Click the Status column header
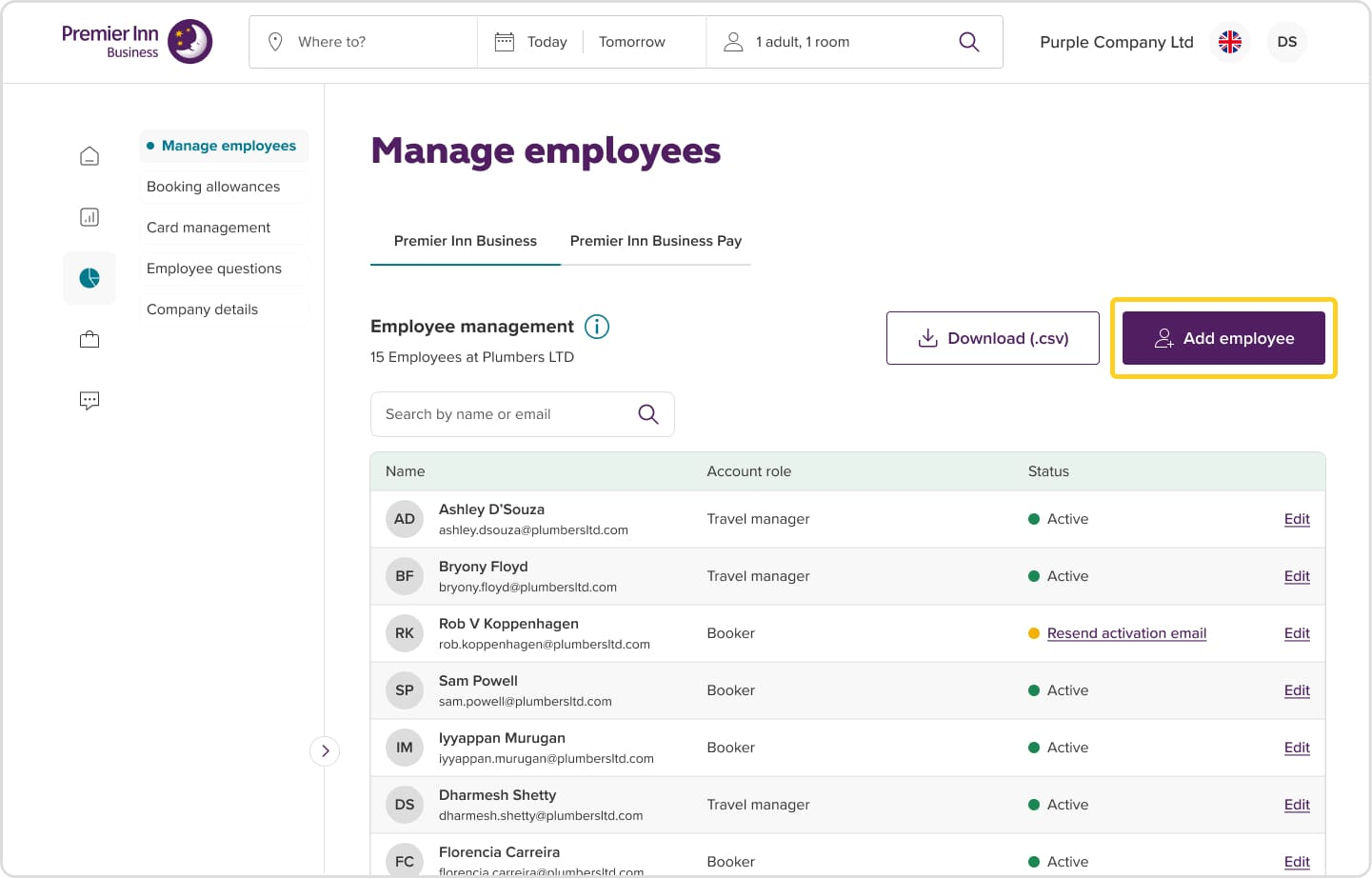This screenshot has height=878, width=1372. coord(1048,471)
